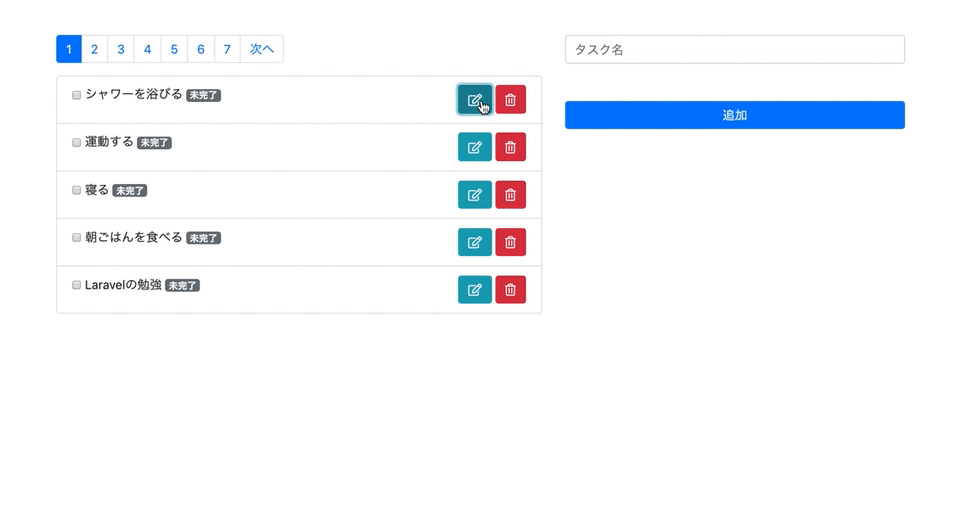Delete the シャワーを浴びる task
This screenshot has width=960, height=516.
pos(510,100)
